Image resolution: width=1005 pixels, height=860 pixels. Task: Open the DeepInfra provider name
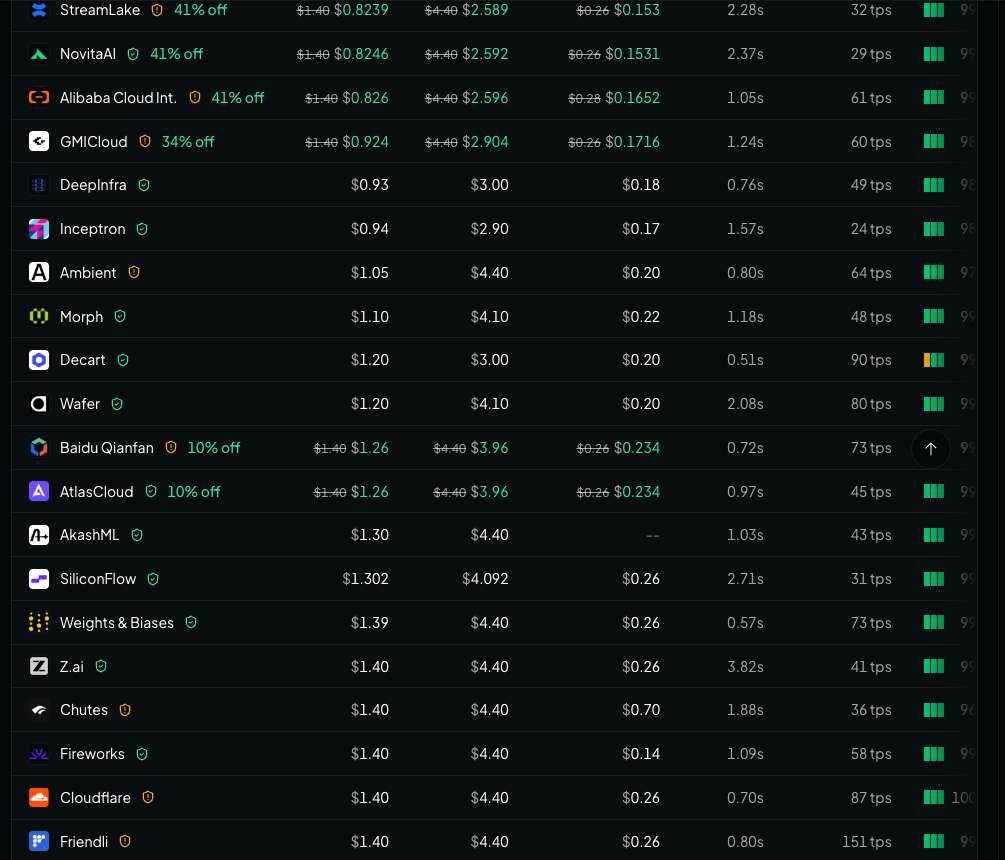click(x=93, y=185)
